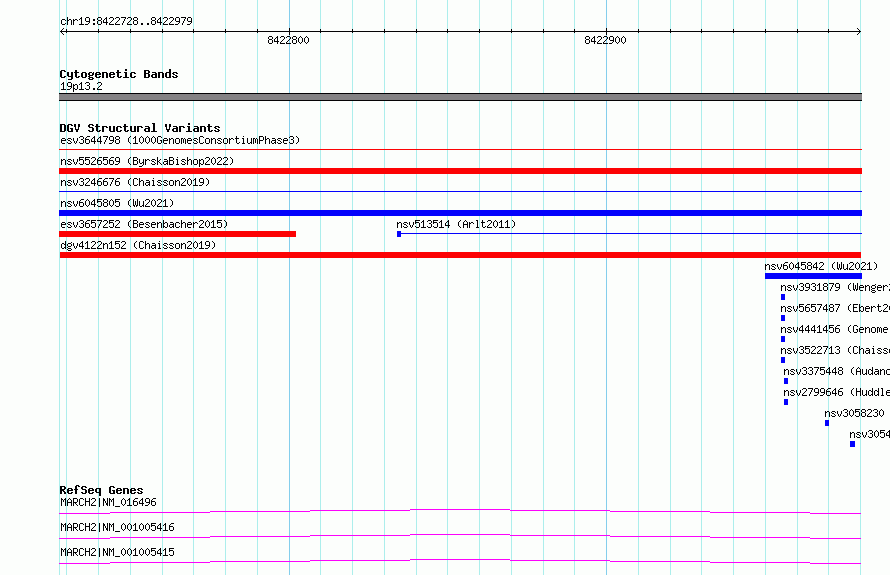
Task: Open variant nsv5526569 (ByrskaBishop2022) label
Action: [147, 161]
